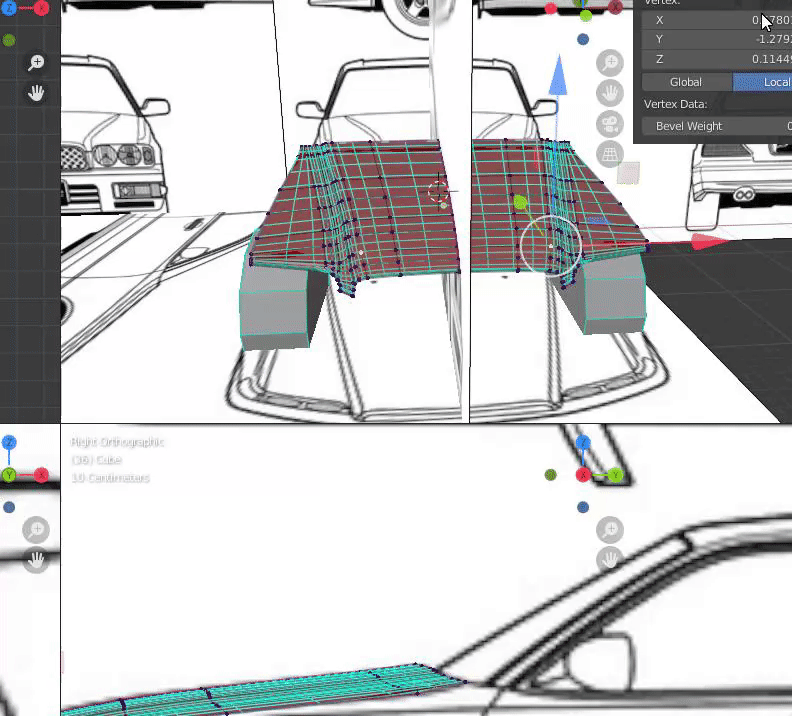Click the vertex Z coordinate field

[x=716, y=59]
